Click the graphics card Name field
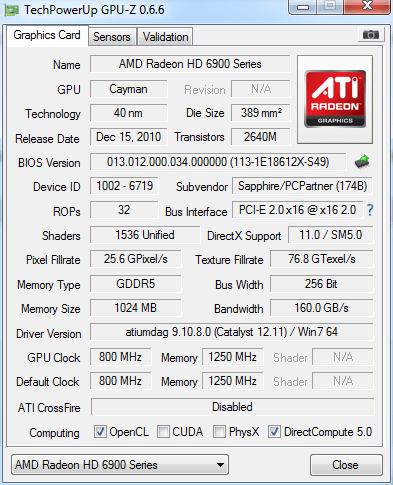The height and width of the screenshot is (485, 393). click(190, 64)
